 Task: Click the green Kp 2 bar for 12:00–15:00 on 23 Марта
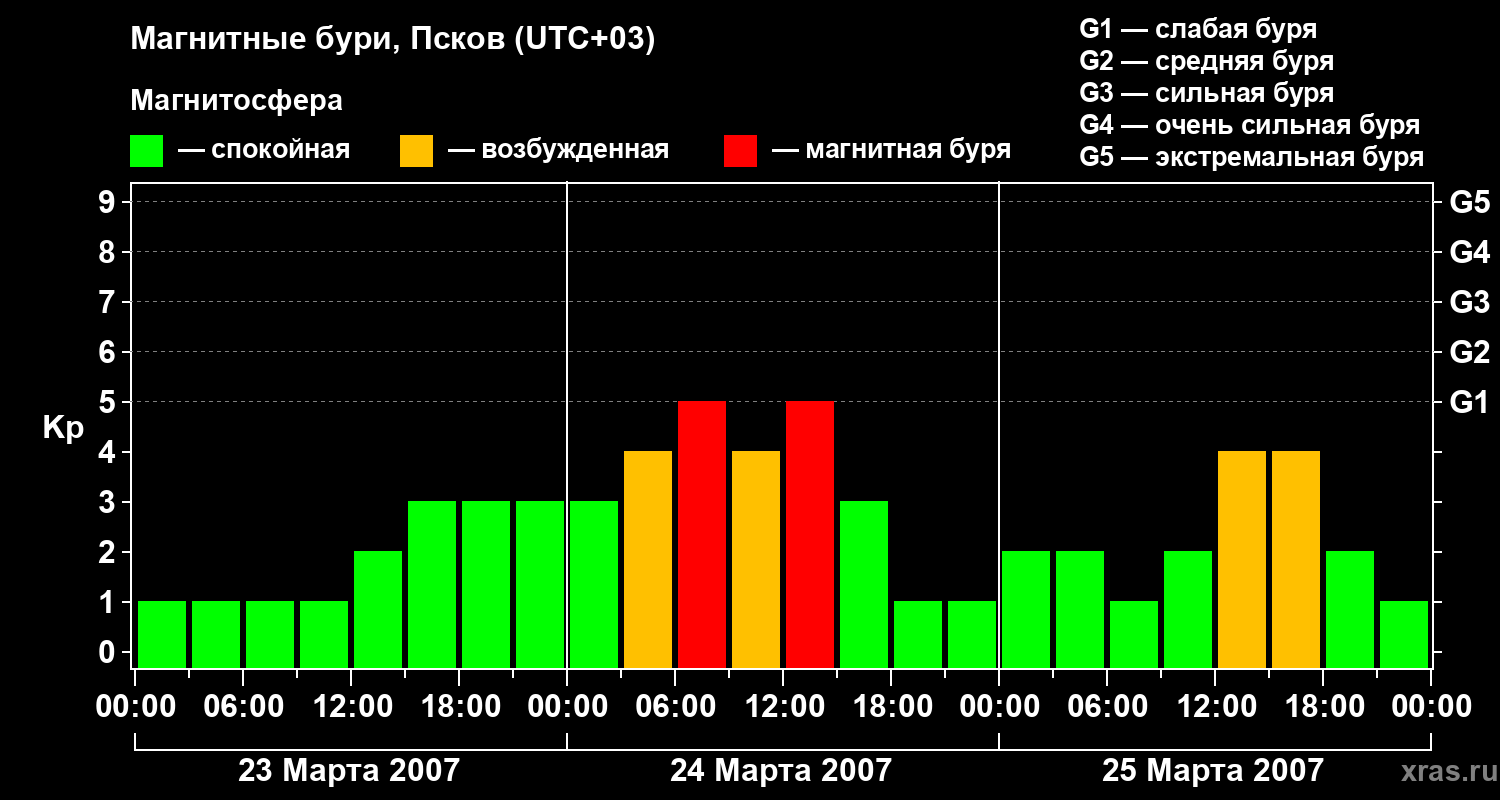[x=378, y=609]
